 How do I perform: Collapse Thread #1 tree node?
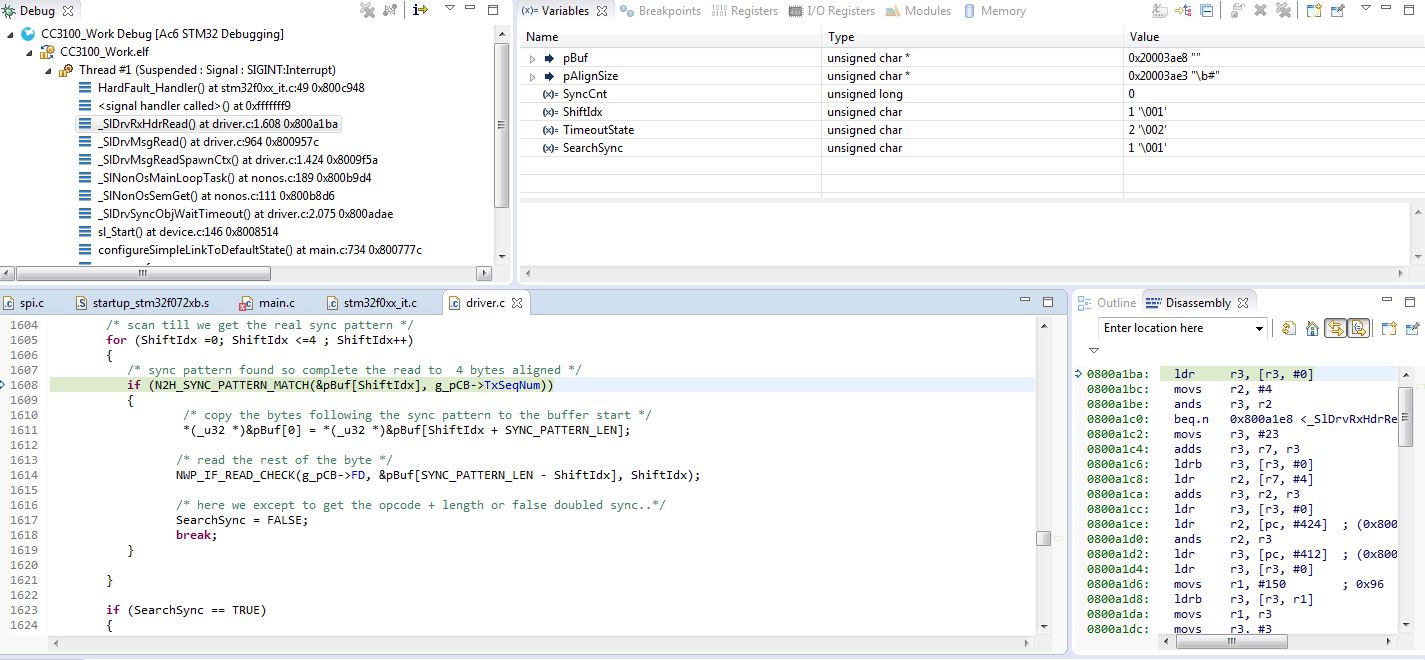49,70
